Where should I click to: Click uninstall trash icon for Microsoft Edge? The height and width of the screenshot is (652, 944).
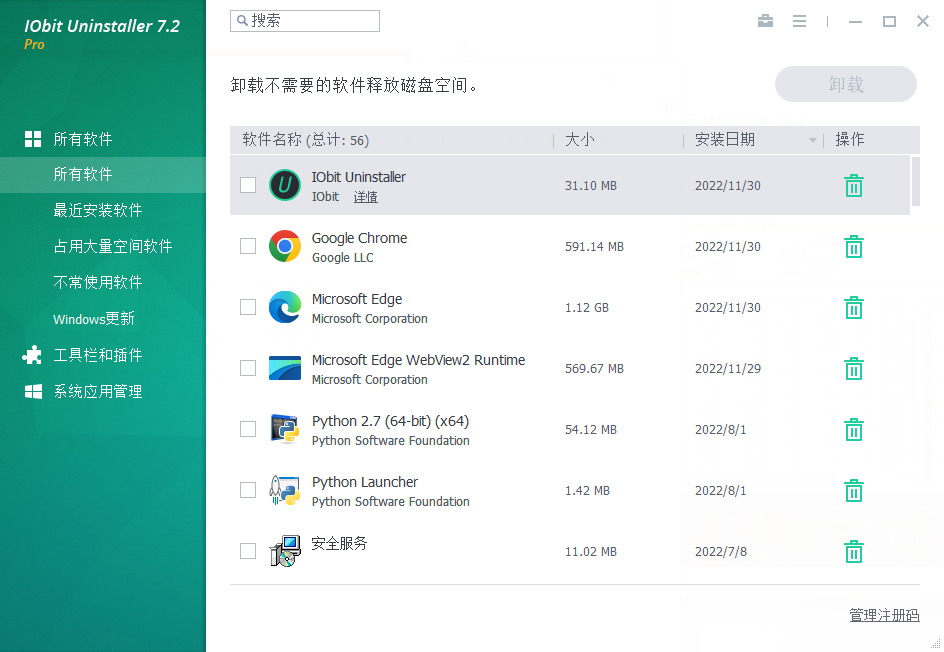tap(853, 308)
